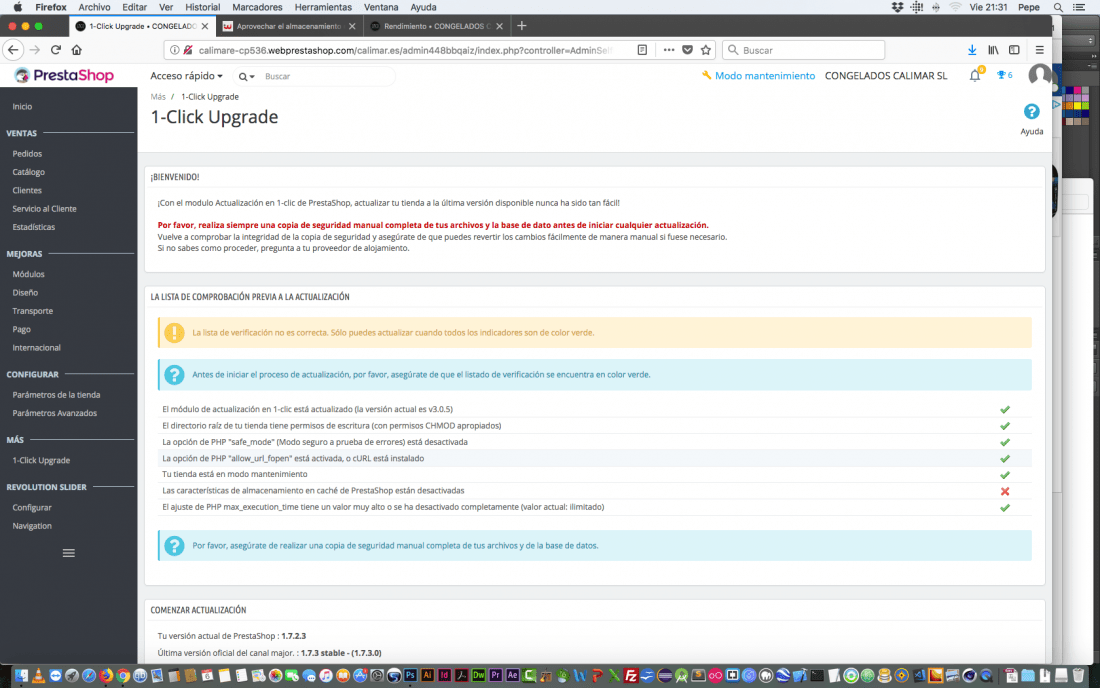Show the Firefox sidebars icon
The width and height of the screenshot is (1100, 688).
[1014, 50]
